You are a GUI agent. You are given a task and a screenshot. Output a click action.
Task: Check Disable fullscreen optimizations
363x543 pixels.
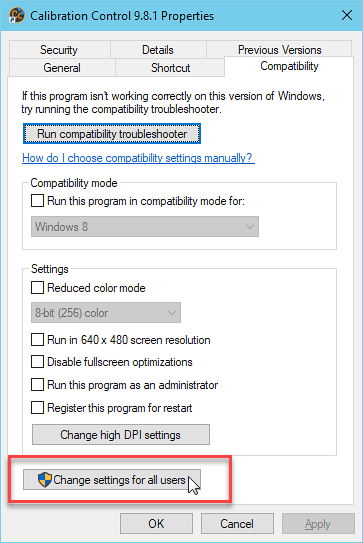[37, 362]
